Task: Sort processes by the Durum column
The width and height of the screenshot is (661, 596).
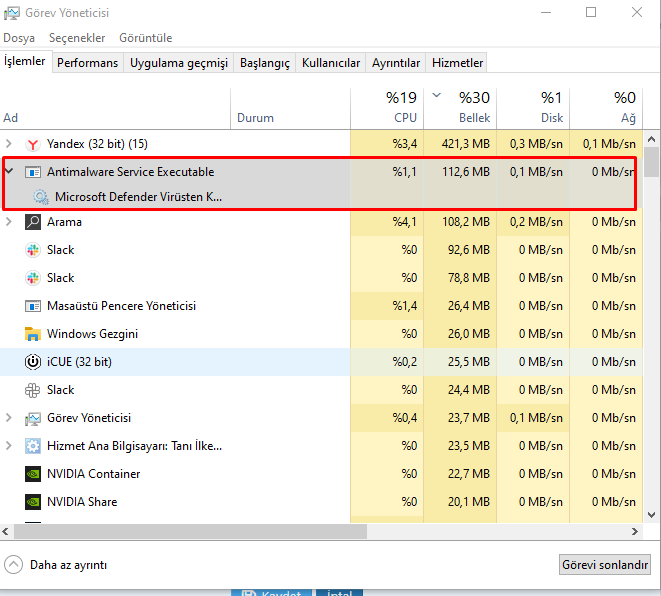Action: (290, 108)
